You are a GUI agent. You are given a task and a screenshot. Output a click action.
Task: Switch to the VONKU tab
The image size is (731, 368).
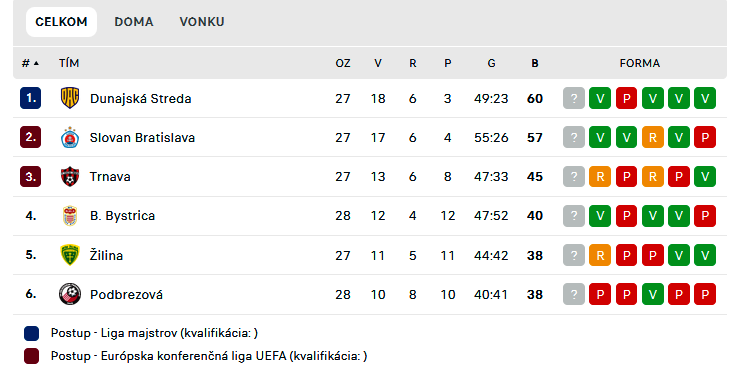pyautogui.click(x=202, y=22)
